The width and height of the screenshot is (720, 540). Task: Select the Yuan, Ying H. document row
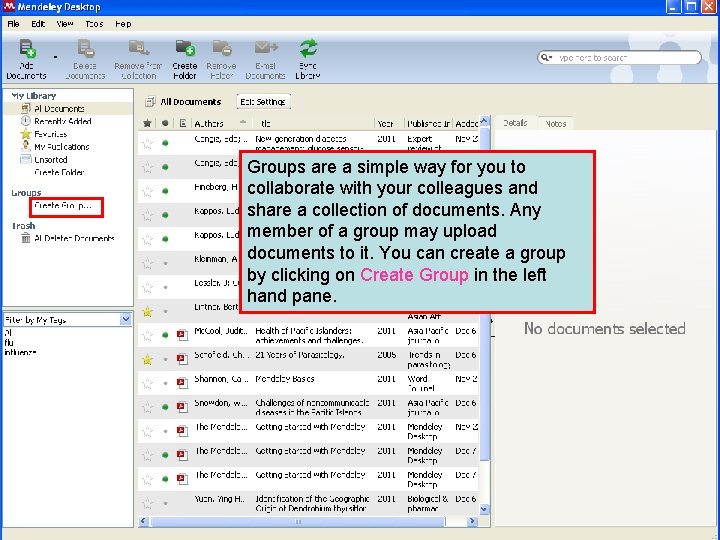(308, 503)
